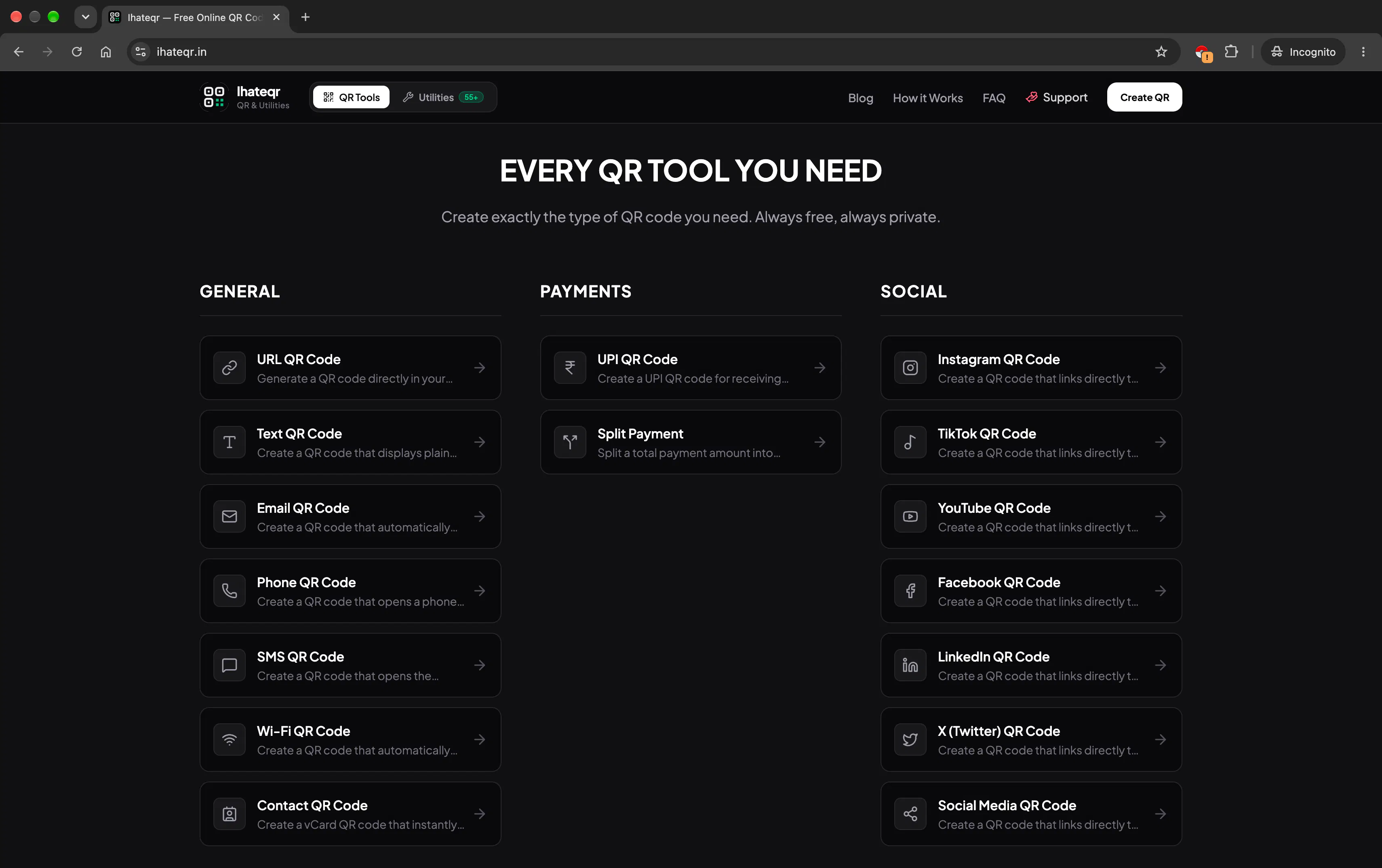Screen dimensions: 1382x868
Task: Click the arrow on UPI QR Code card
Action: pos(820,367)
